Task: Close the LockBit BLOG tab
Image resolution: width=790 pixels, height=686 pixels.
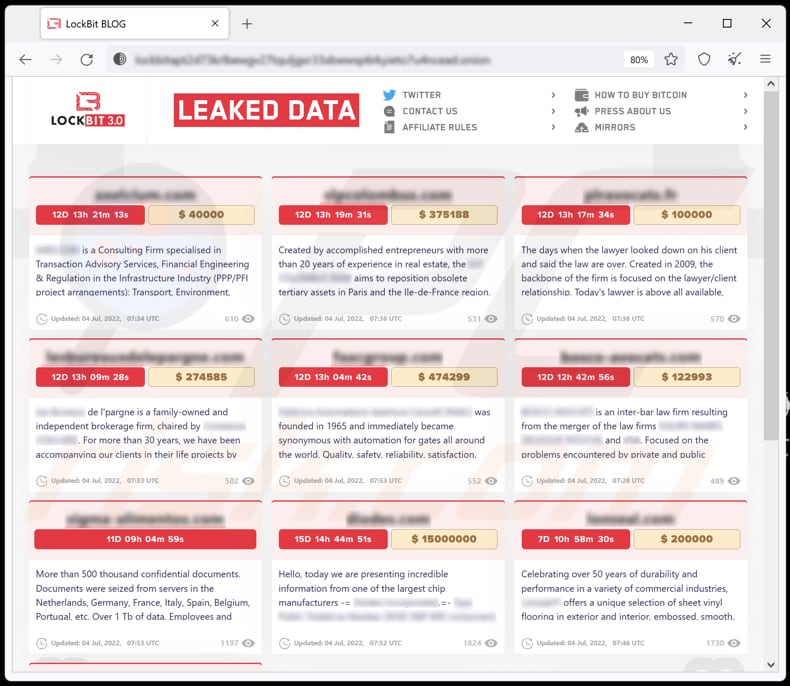Action: 215,23
